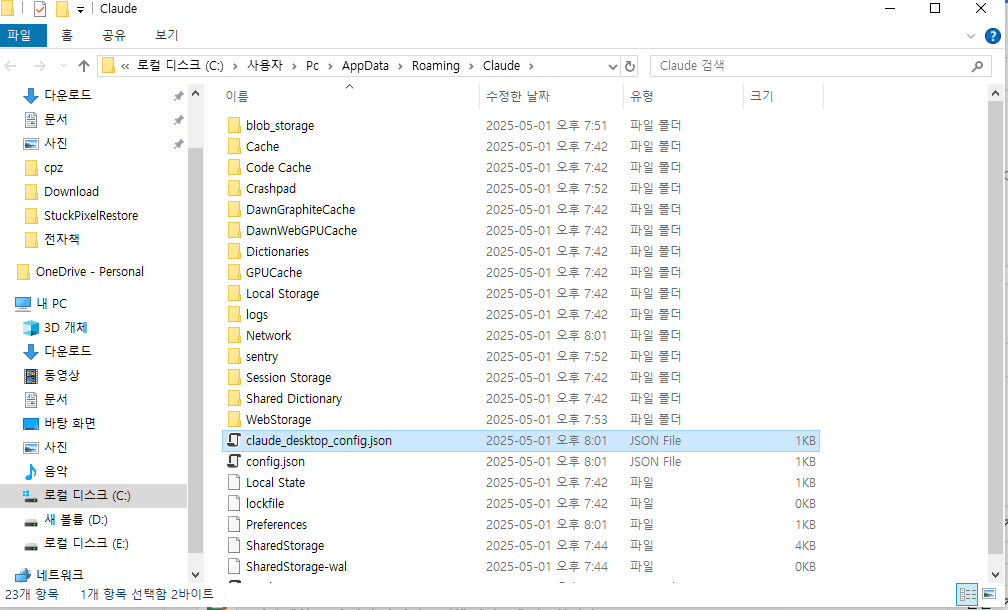The image size is (1008, 610).
Task: Click the new folder icon in title bar
Action: pyautogui.click(x=62, y=9)
